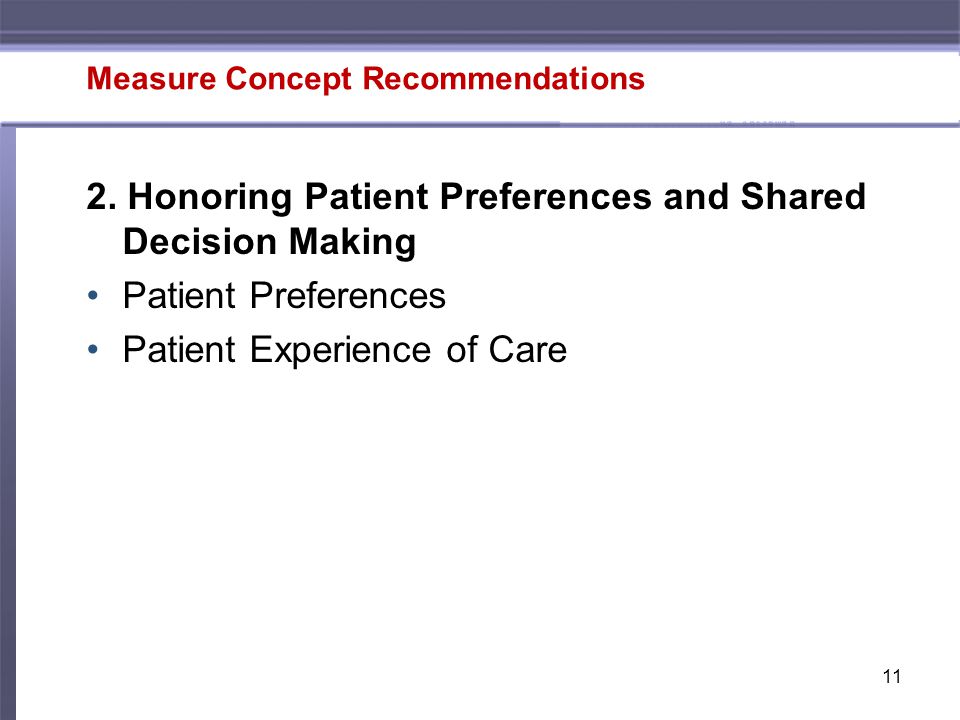960x720 pixels.
Task: Click the dark blue header bar
Action: pyautogui.click(x=480, y=23)
